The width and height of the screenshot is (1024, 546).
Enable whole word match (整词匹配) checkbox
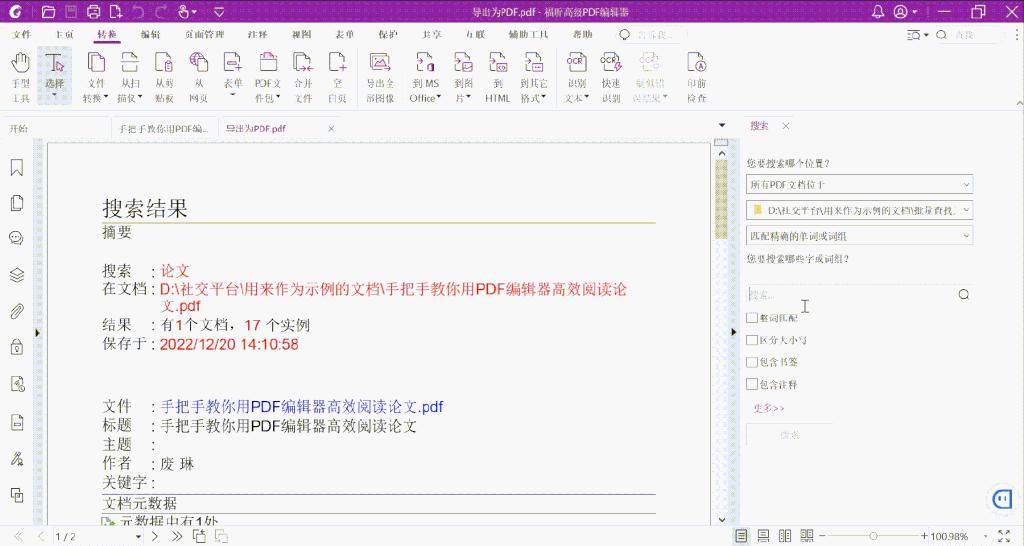pyautogui.click(x=752, y=317)
